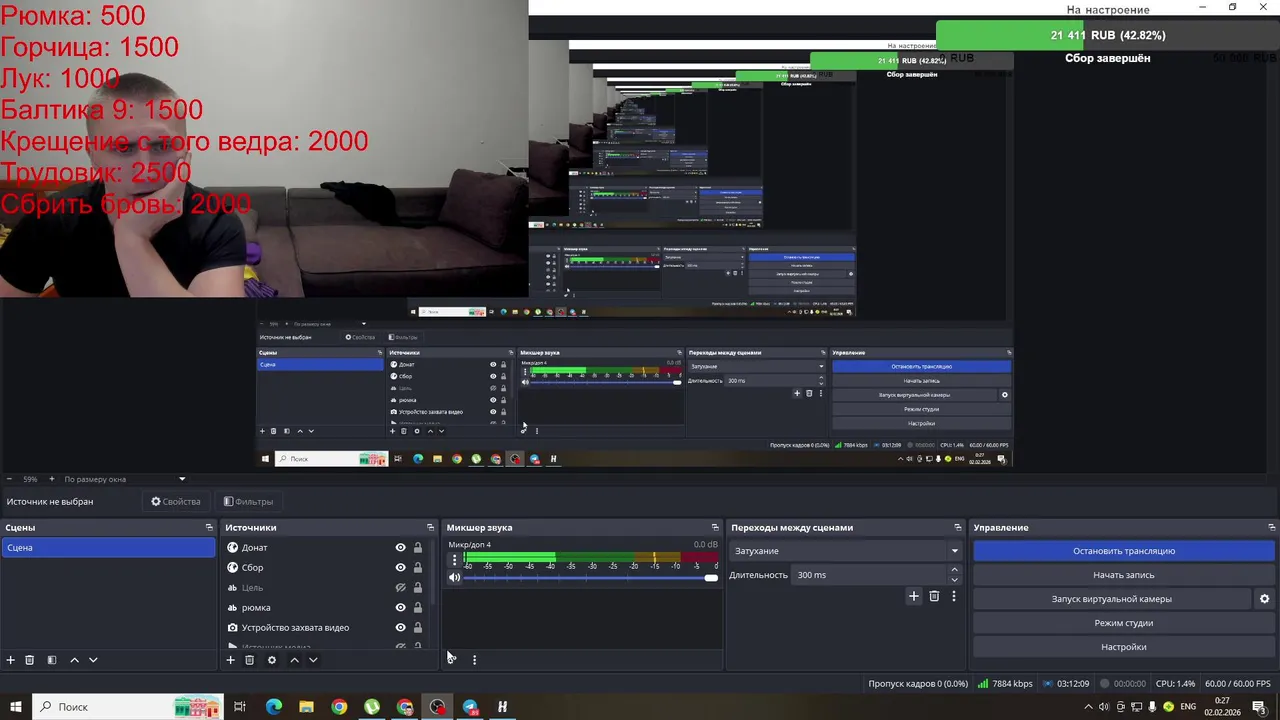Hide the рюмка source eye

(401, 608)
